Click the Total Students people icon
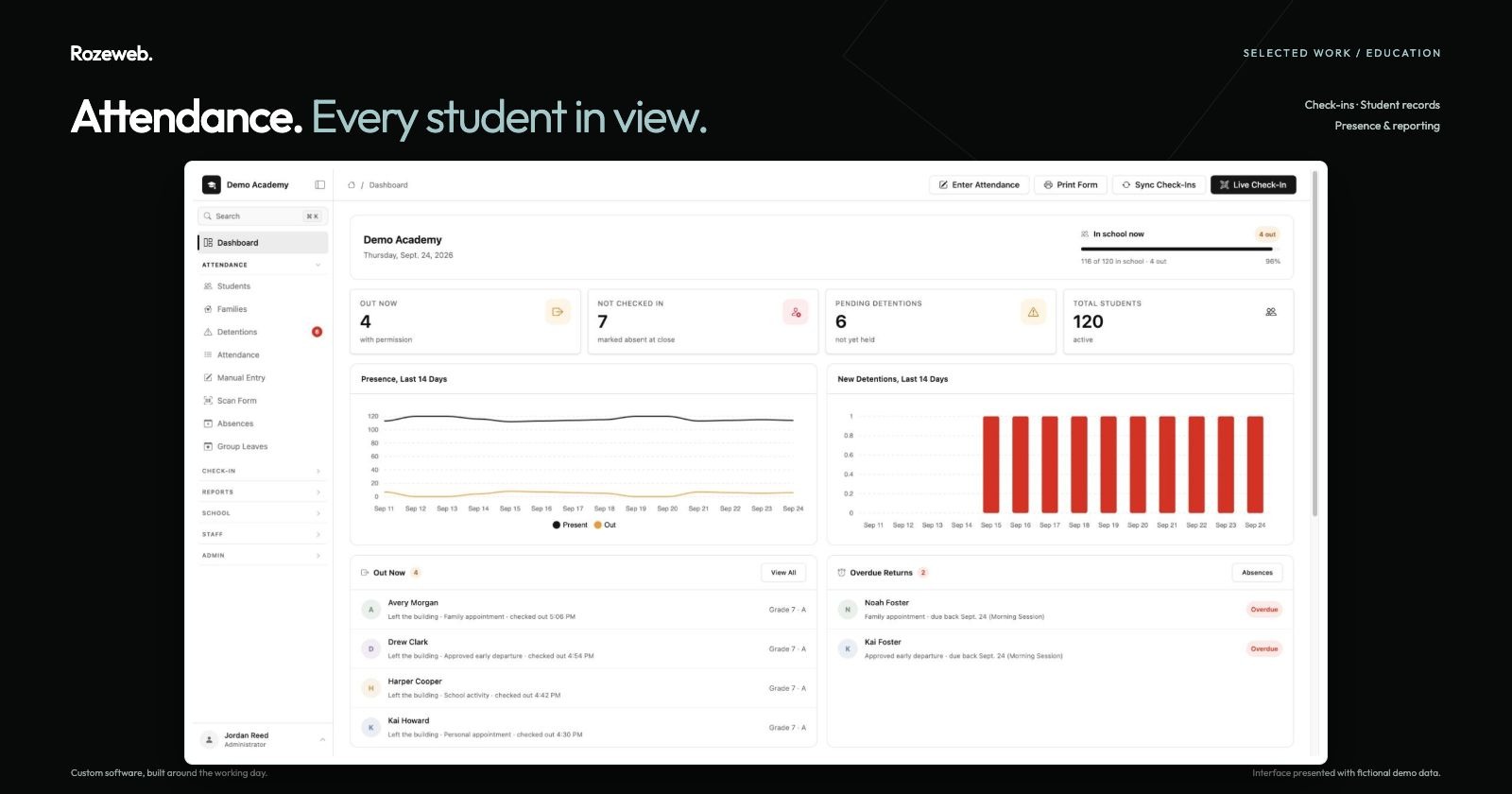This screenshot has width=1512, height=794. (1271, 312)
